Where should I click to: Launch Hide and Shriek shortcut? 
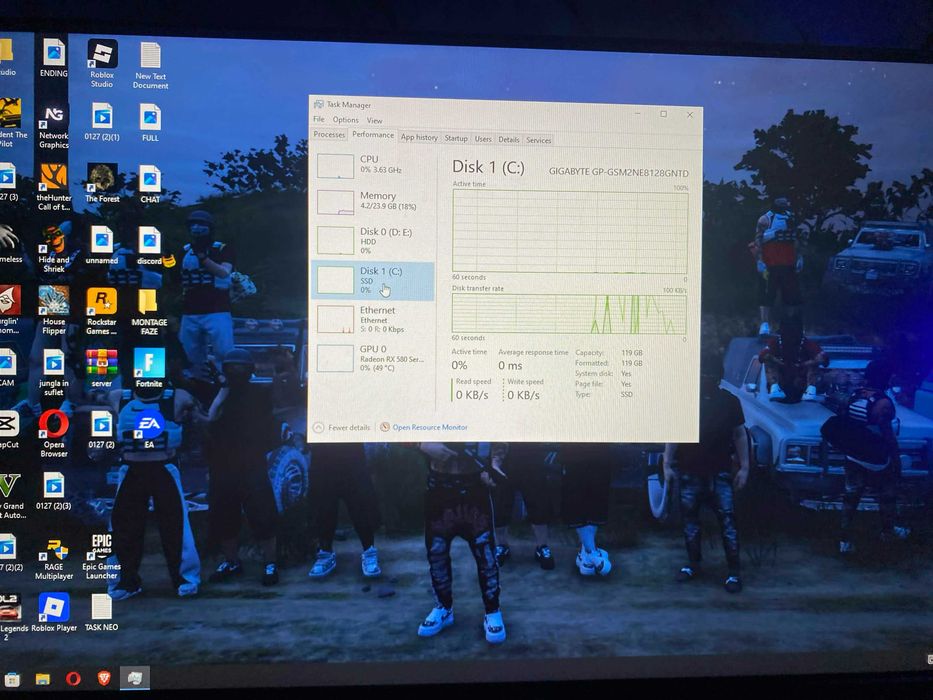coord(54,249)
